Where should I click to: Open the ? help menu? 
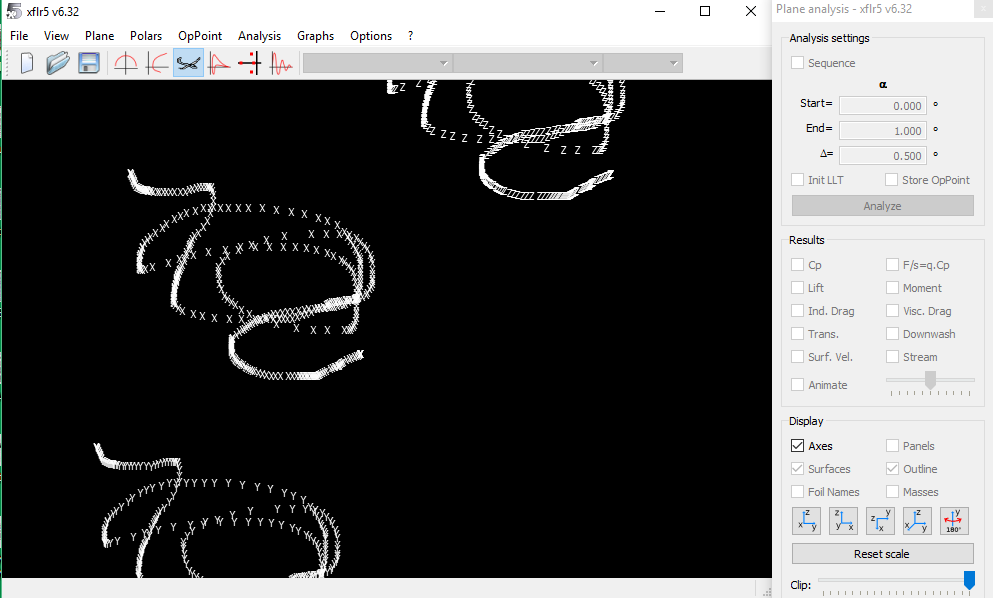[x=410, y=36]
